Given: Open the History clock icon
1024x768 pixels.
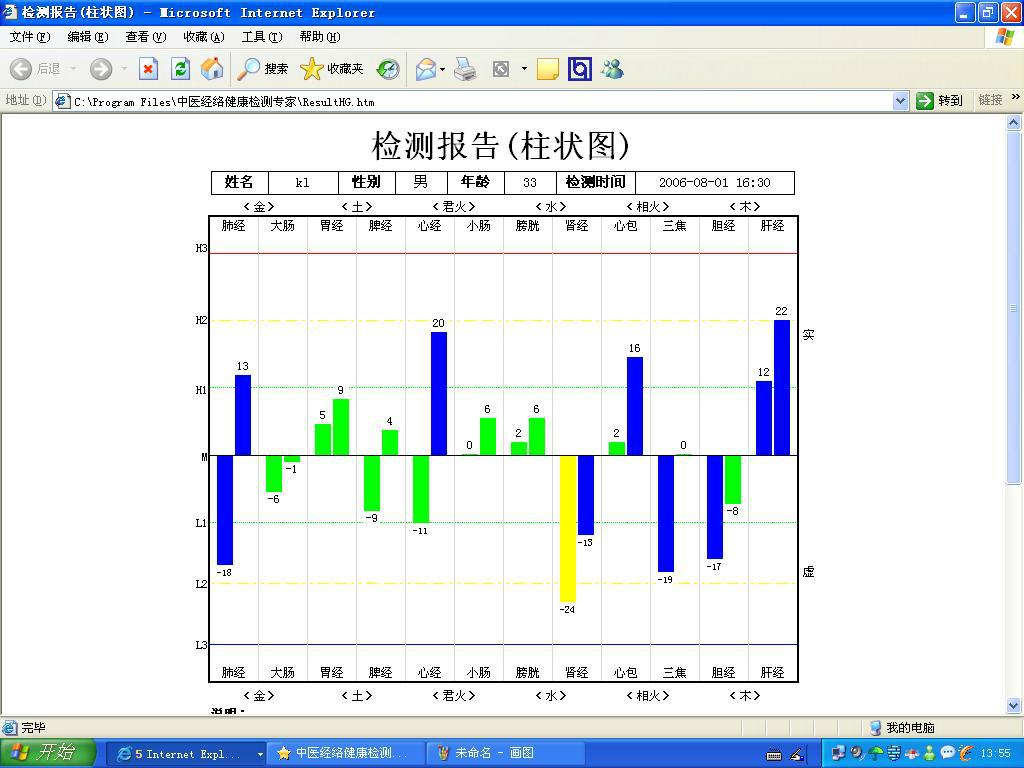Looking at the screenshot, I should (x=389, y=69).
